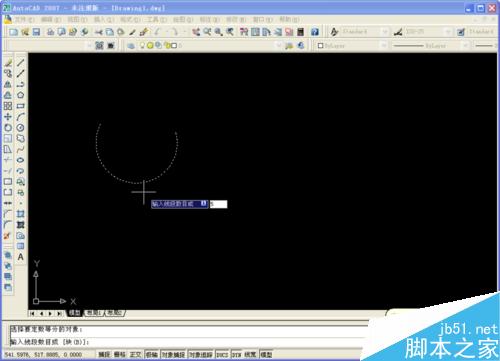
Task: Open the 文件(F) menu
Action: 24,20
